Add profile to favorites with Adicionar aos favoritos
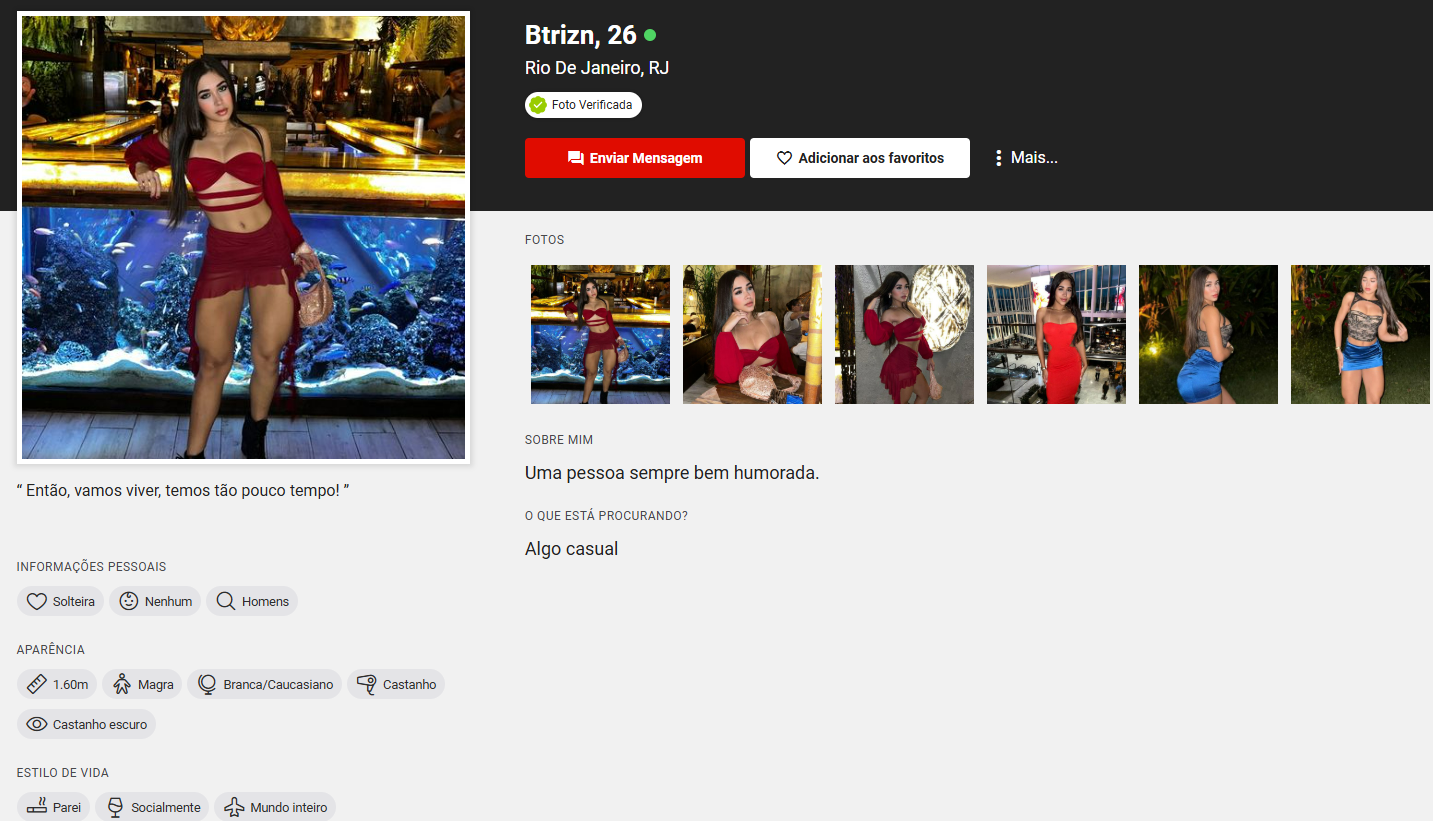This screenshot has width=1433, height=821. (860, 158)
